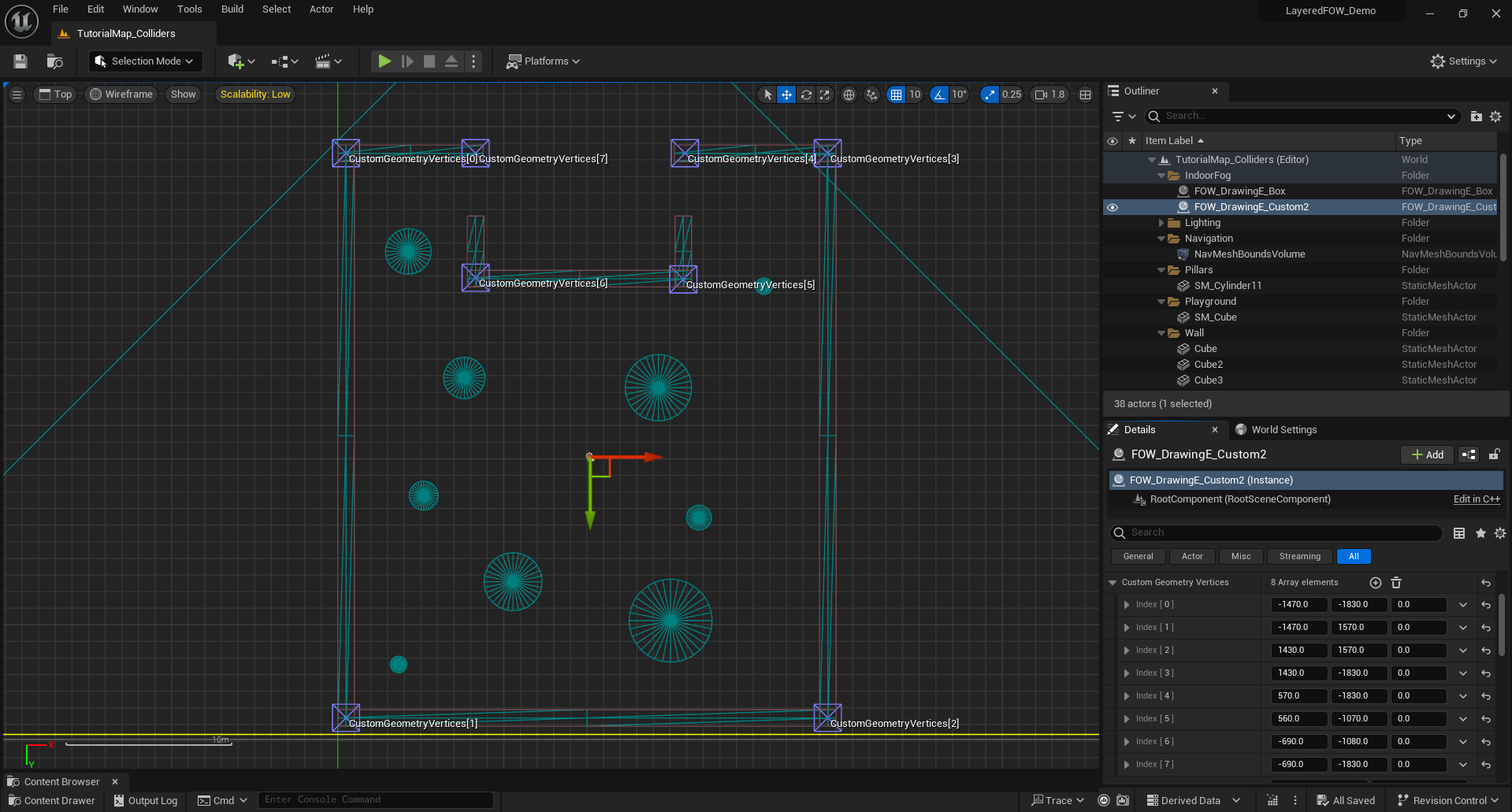Open the Content Drawer
The width and height of the screenshot is (1512, 812).
click(x=52, y=801)
